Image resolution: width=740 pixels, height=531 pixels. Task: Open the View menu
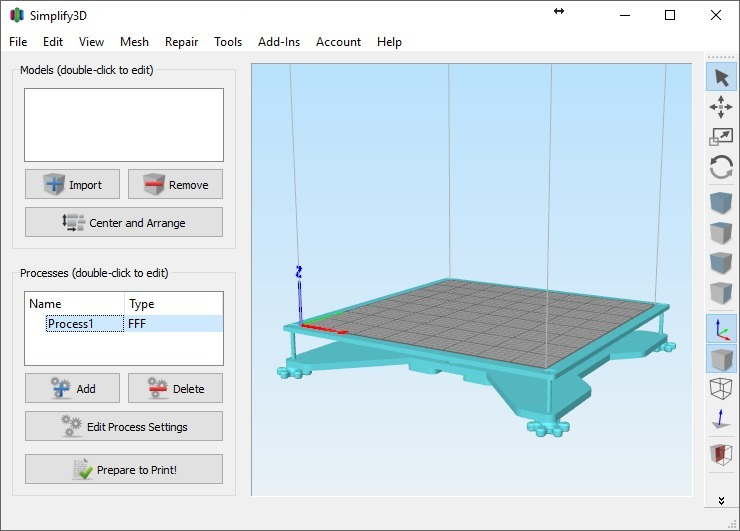[91, 42]
